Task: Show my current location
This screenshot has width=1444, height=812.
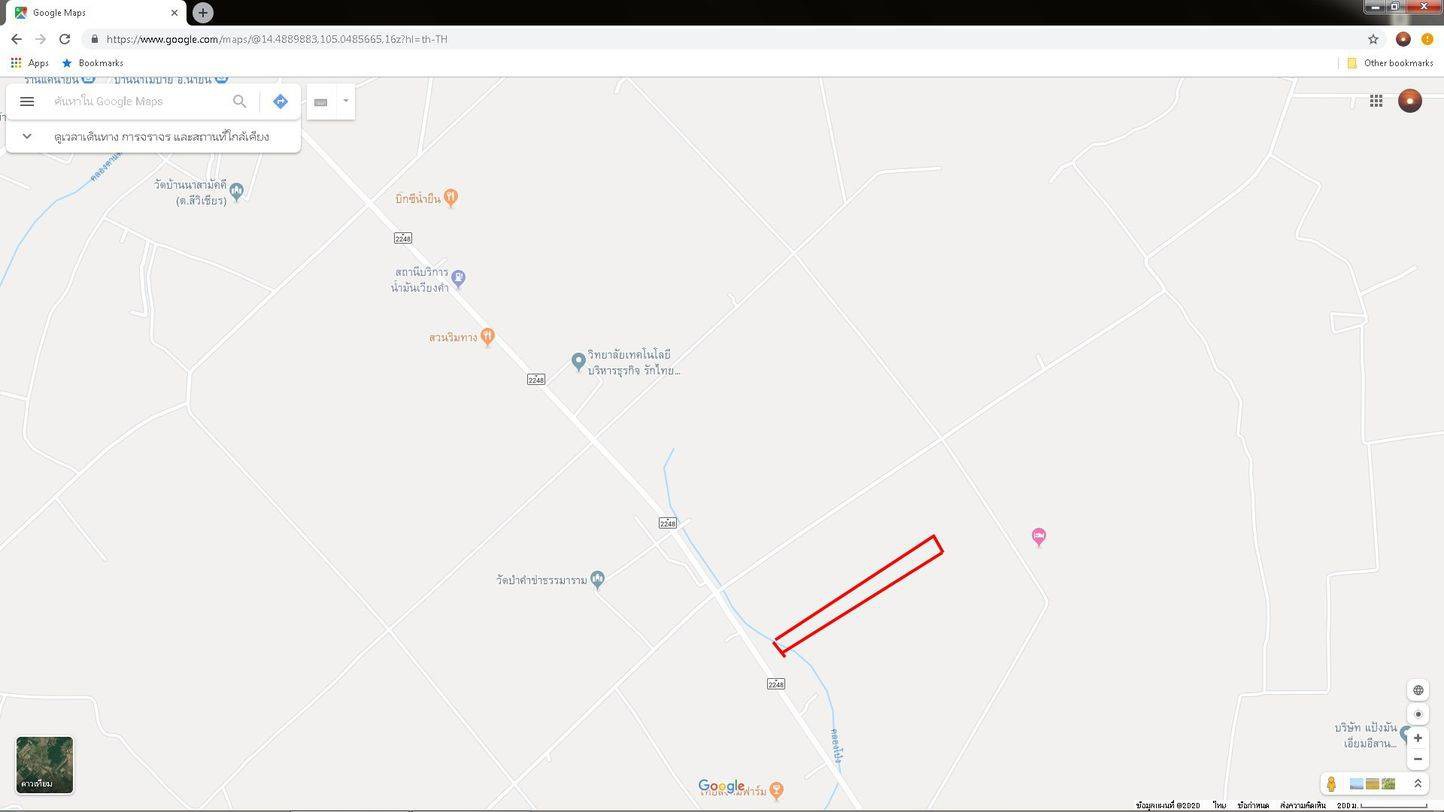Action: click(1418, 714)
